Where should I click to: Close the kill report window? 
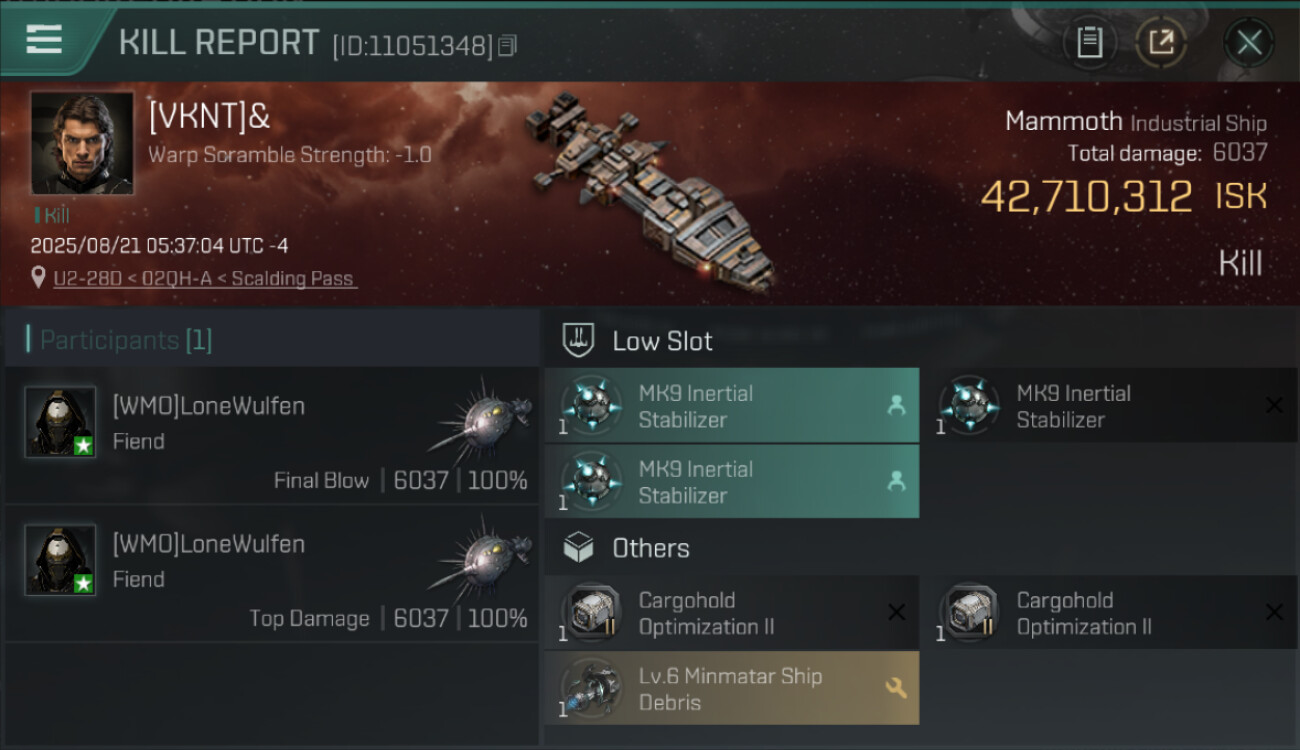[1249, 43]
